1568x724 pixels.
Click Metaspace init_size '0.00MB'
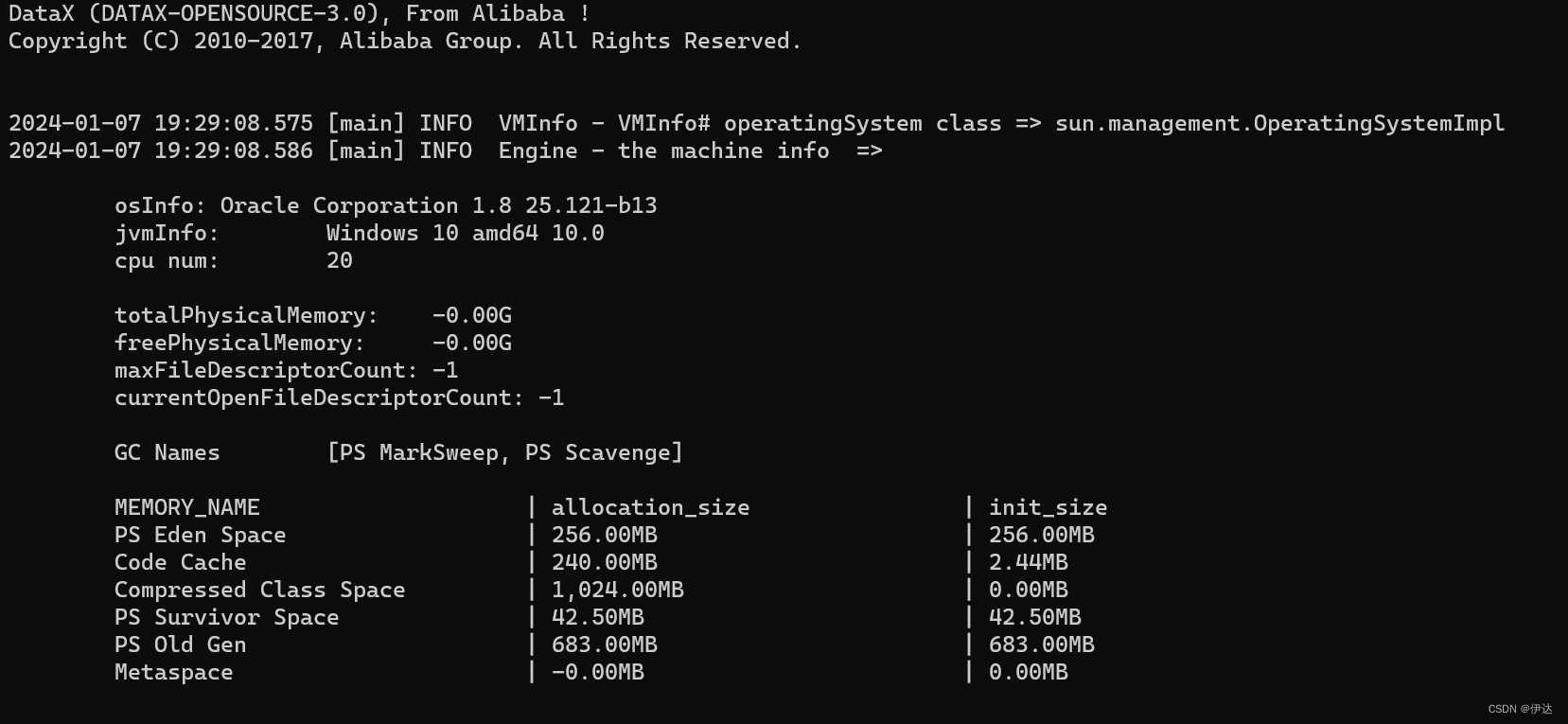pyautogui.click(x=1028, y=673)
